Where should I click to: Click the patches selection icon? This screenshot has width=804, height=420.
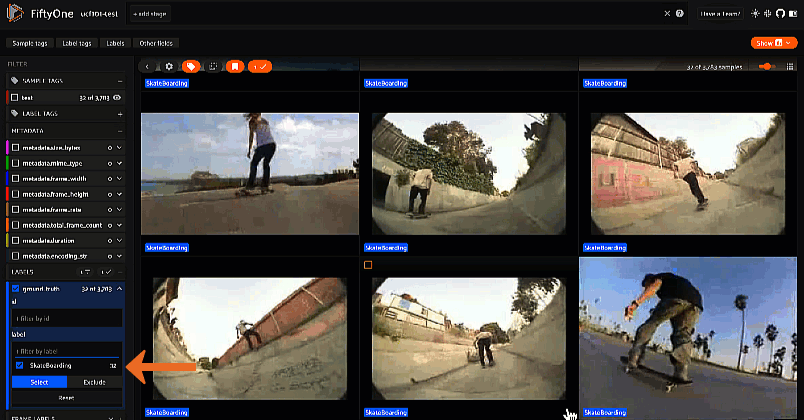[213, 67]
